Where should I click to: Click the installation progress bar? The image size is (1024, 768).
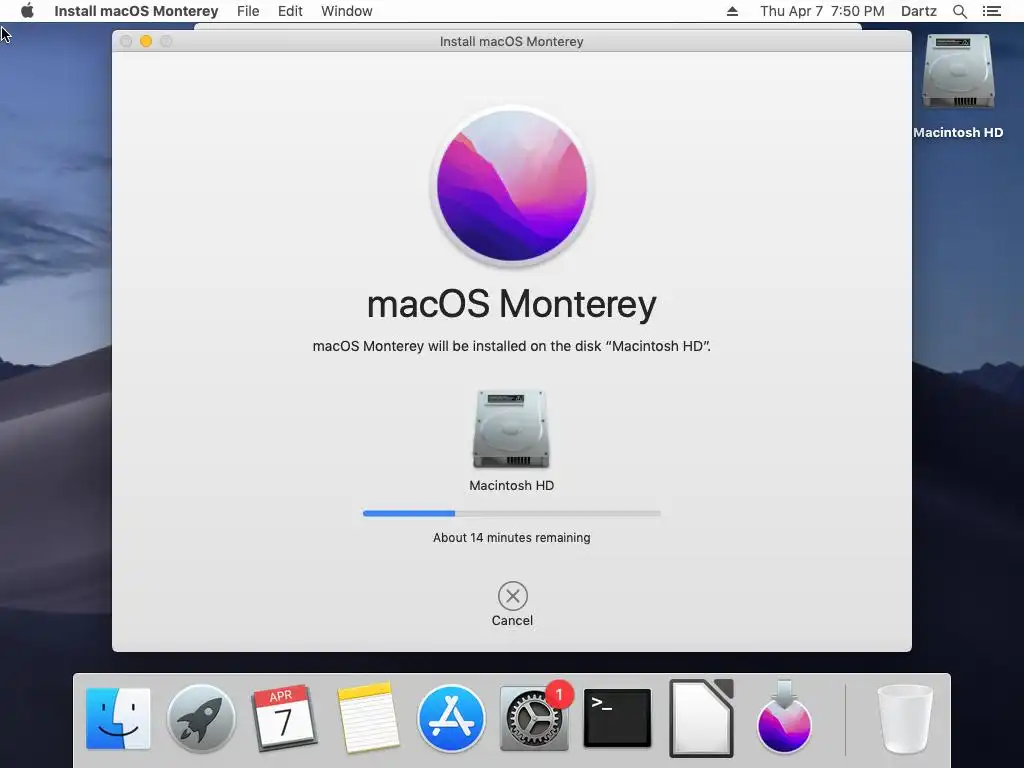pyautogui.click(x=511, y=513)
